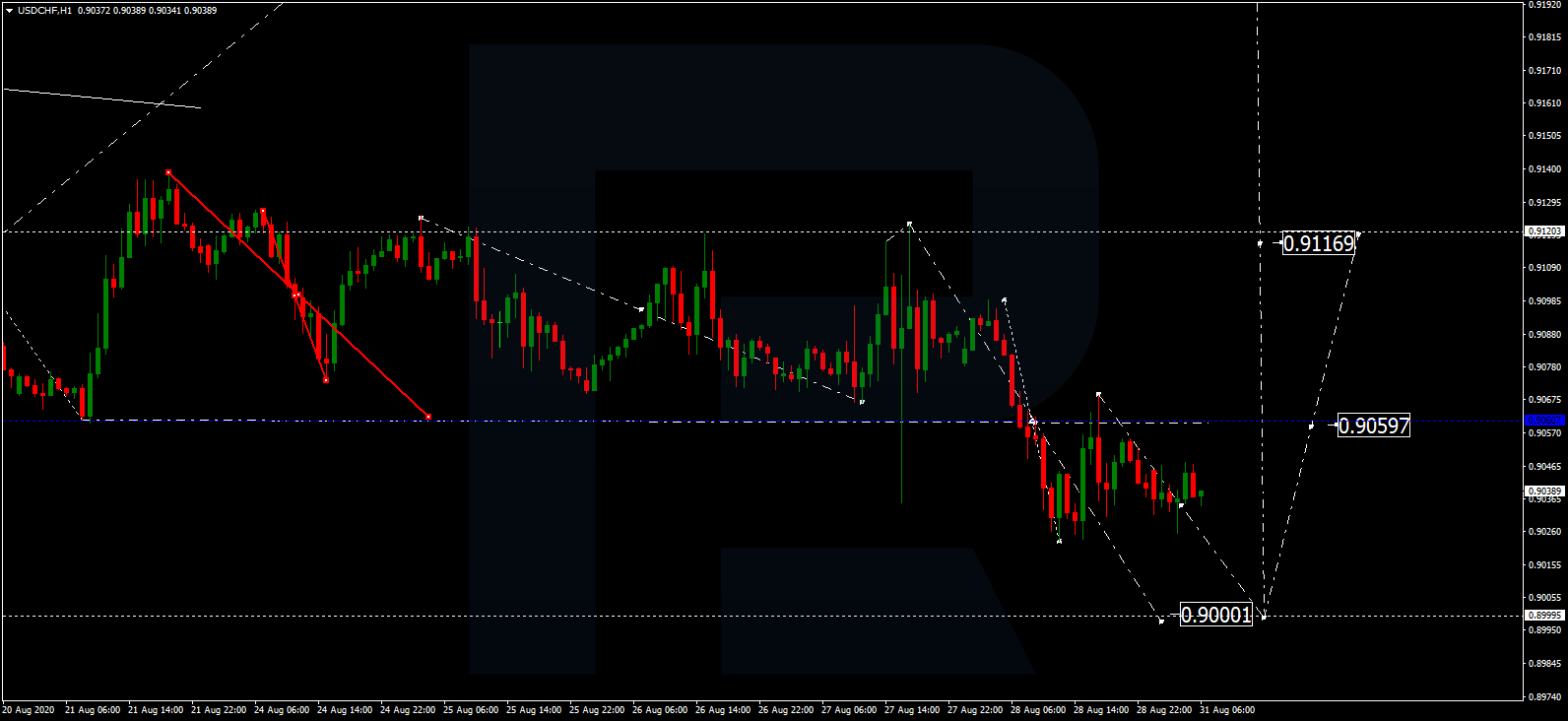The image size is (1568, 721).
Task: Click the 0.91710 value on price axis
Action: click(x=1544, y=71)
